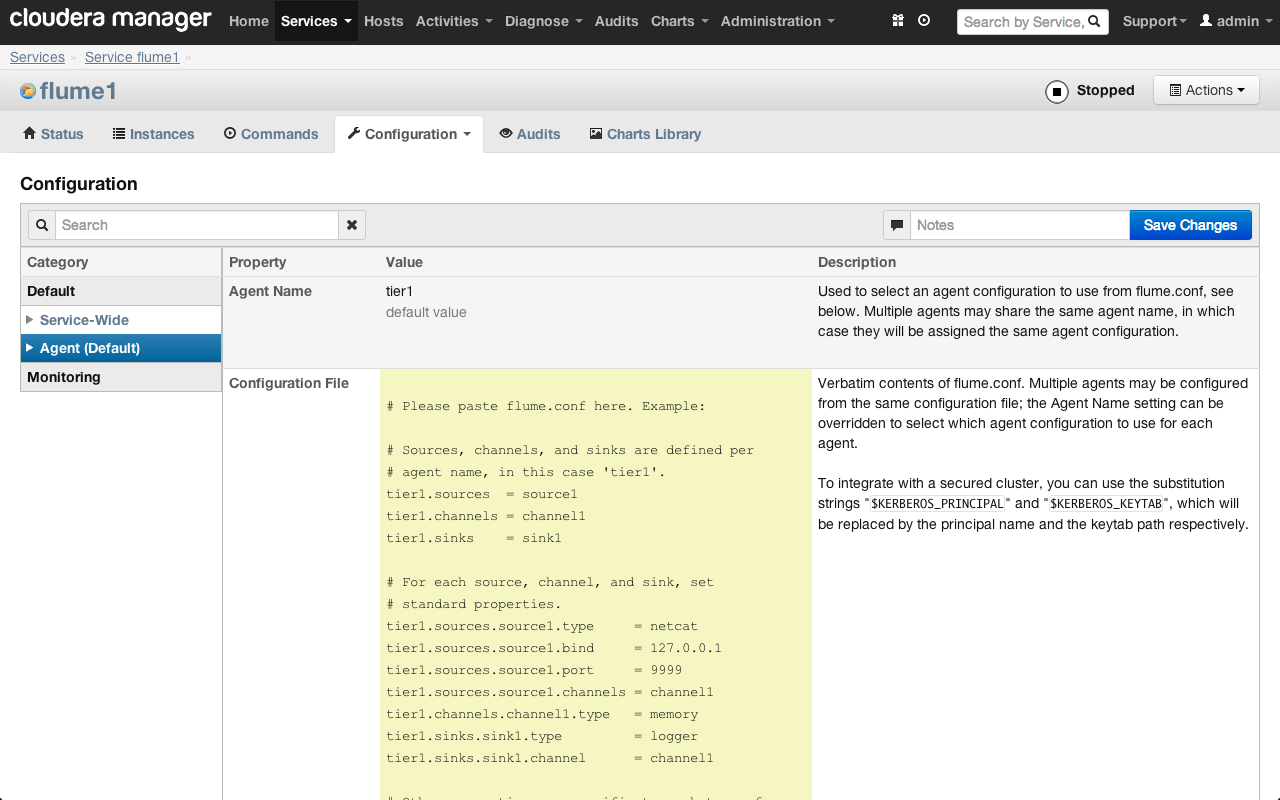Click the line 'tier1.channels.channel1.type = memory'
Image resolution: width=1280 pixels, height=800 pixels.
pos(542,714)
